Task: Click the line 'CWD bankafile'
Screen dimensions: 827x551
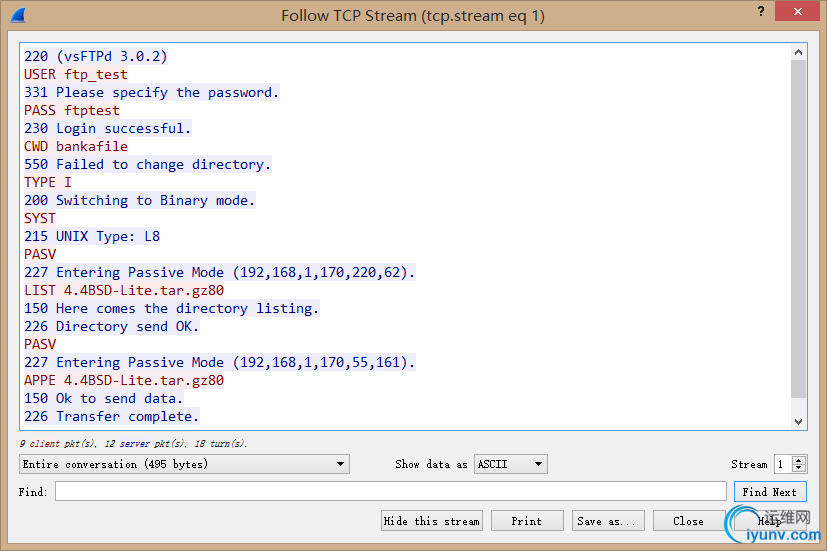Action: 75,146
